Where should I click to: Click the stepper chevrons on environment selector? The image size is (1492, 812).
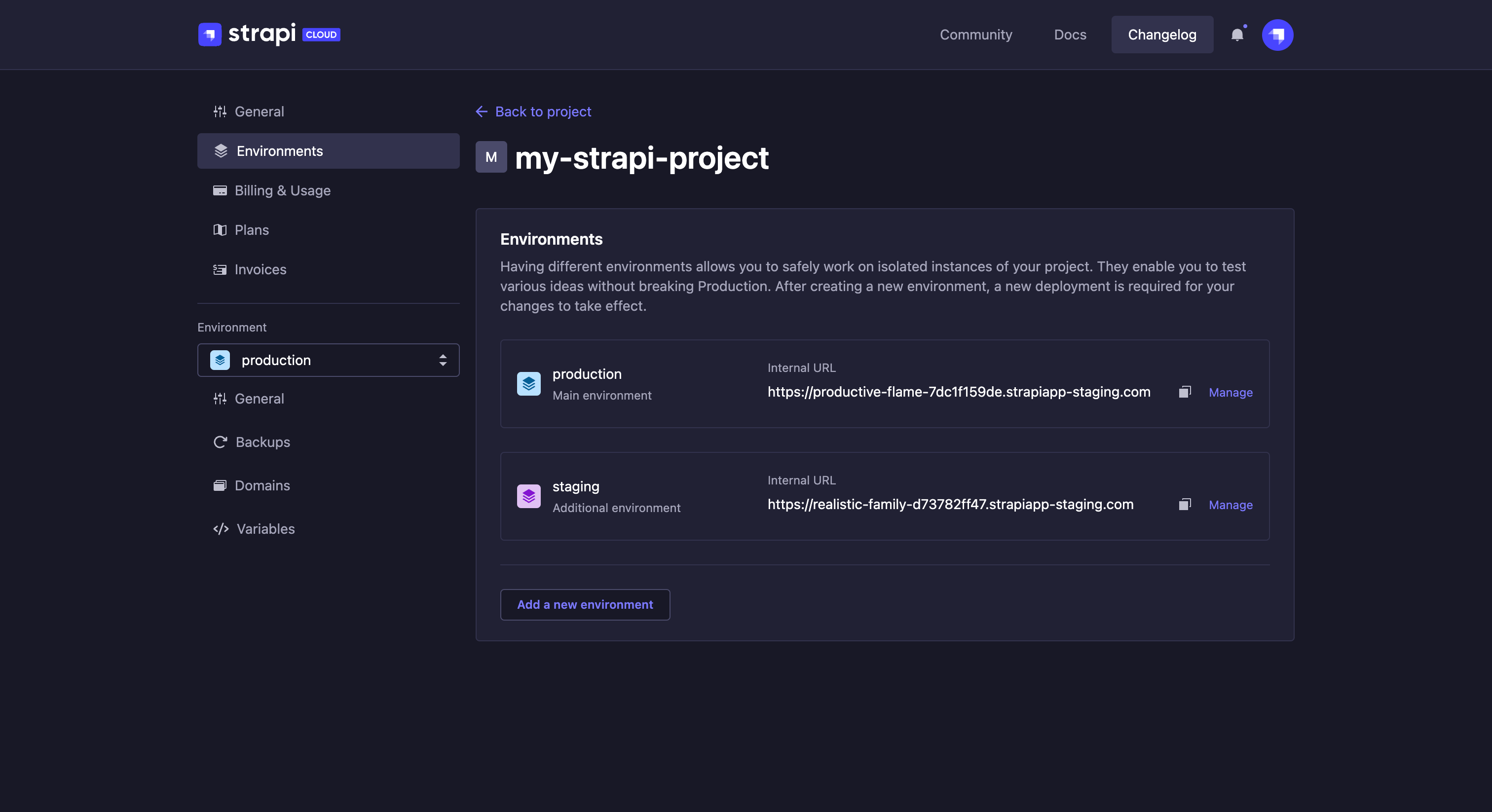tap(442, 360)
